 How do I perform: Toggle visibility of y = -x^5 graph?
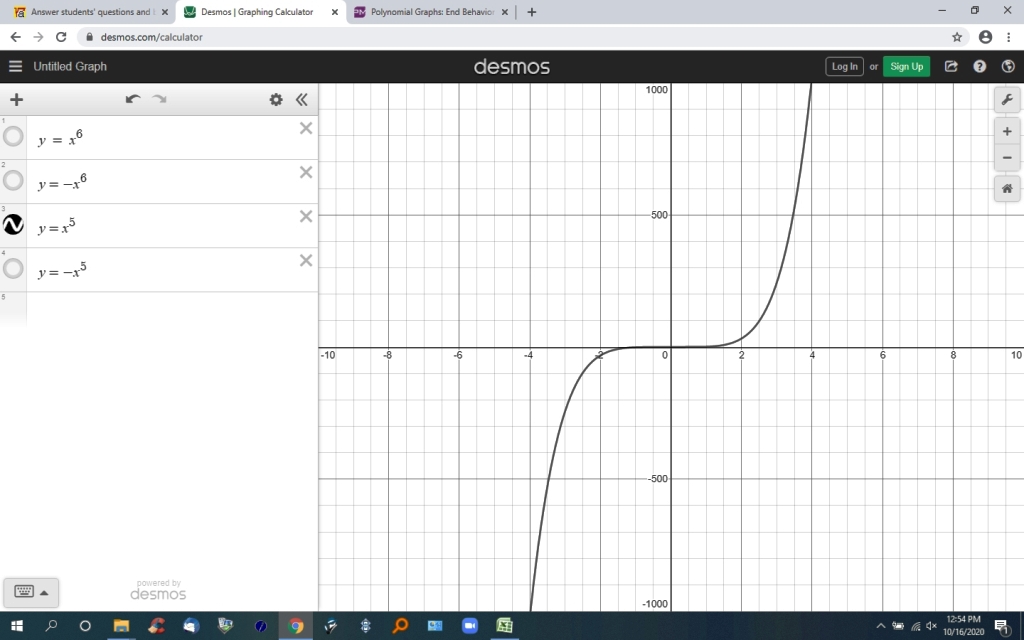[x=13, y=268]
